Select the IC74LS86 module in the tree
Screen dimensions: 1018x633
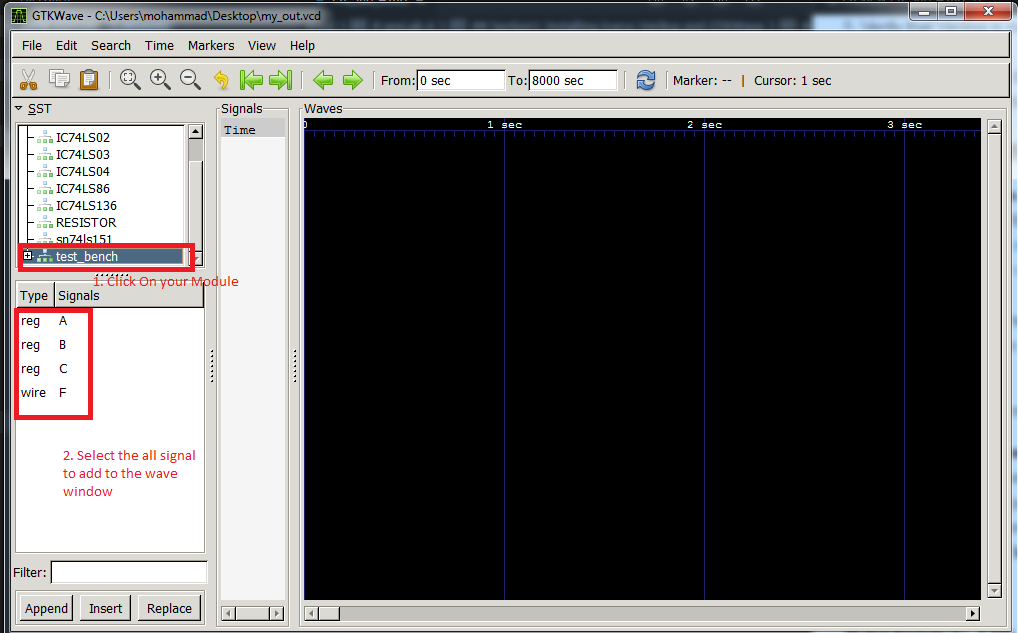coord(82,188)
